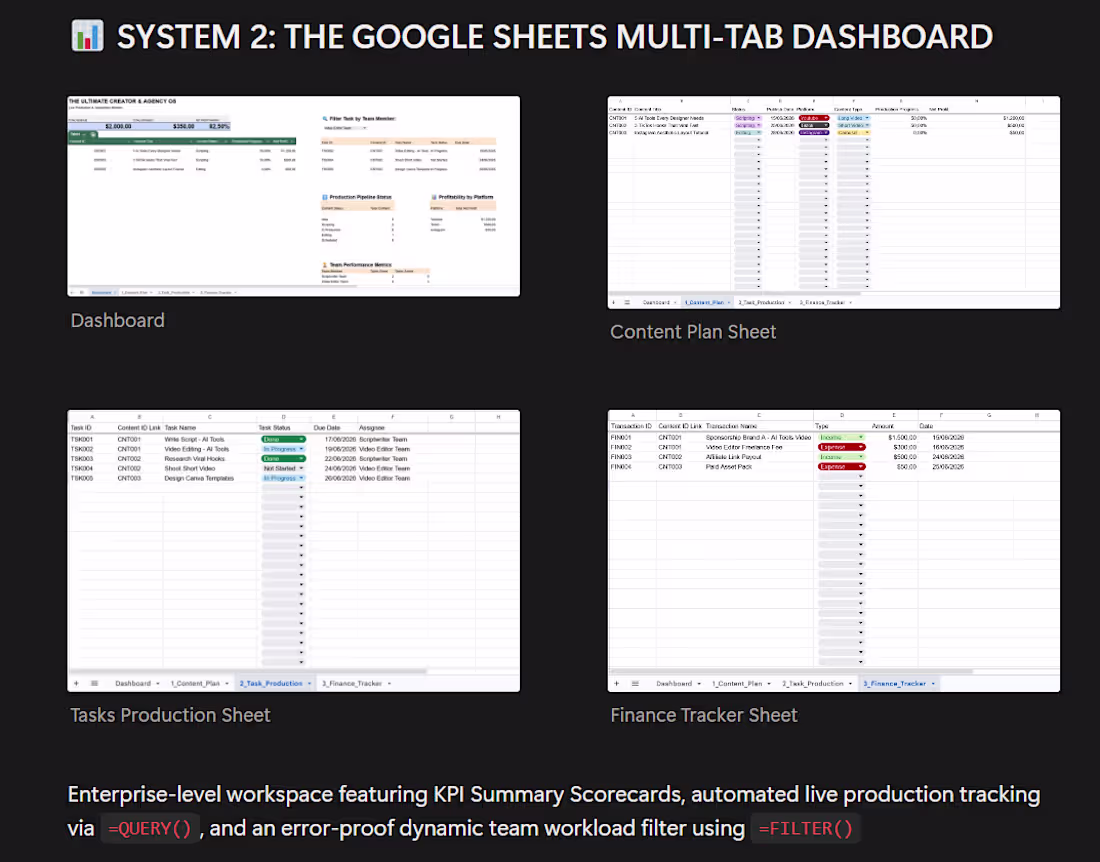Click the 'Design Canva Templates' task name cell
1100x862 pixels.
tap(199, 478)
